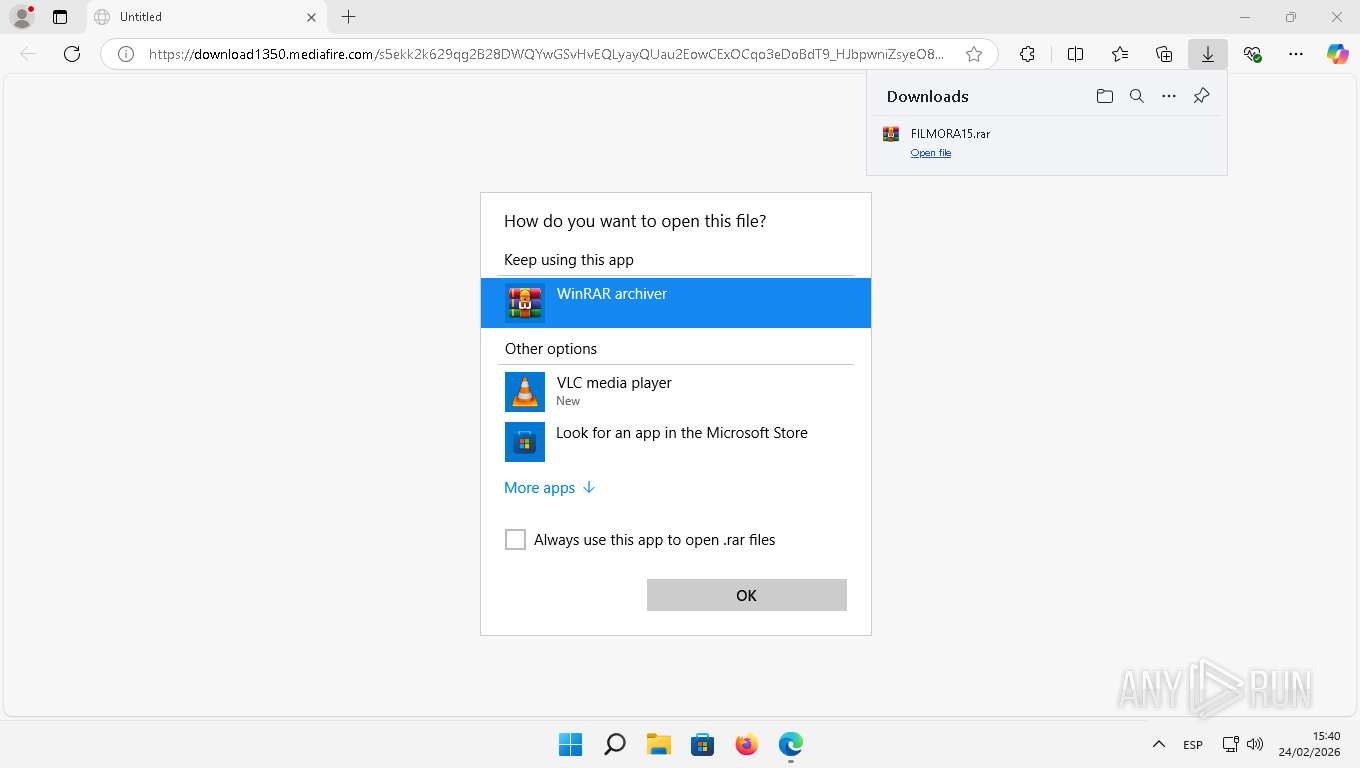
Task: Open the Favorites list icon
Action: pyautogui.click(x=1119, y=54)
